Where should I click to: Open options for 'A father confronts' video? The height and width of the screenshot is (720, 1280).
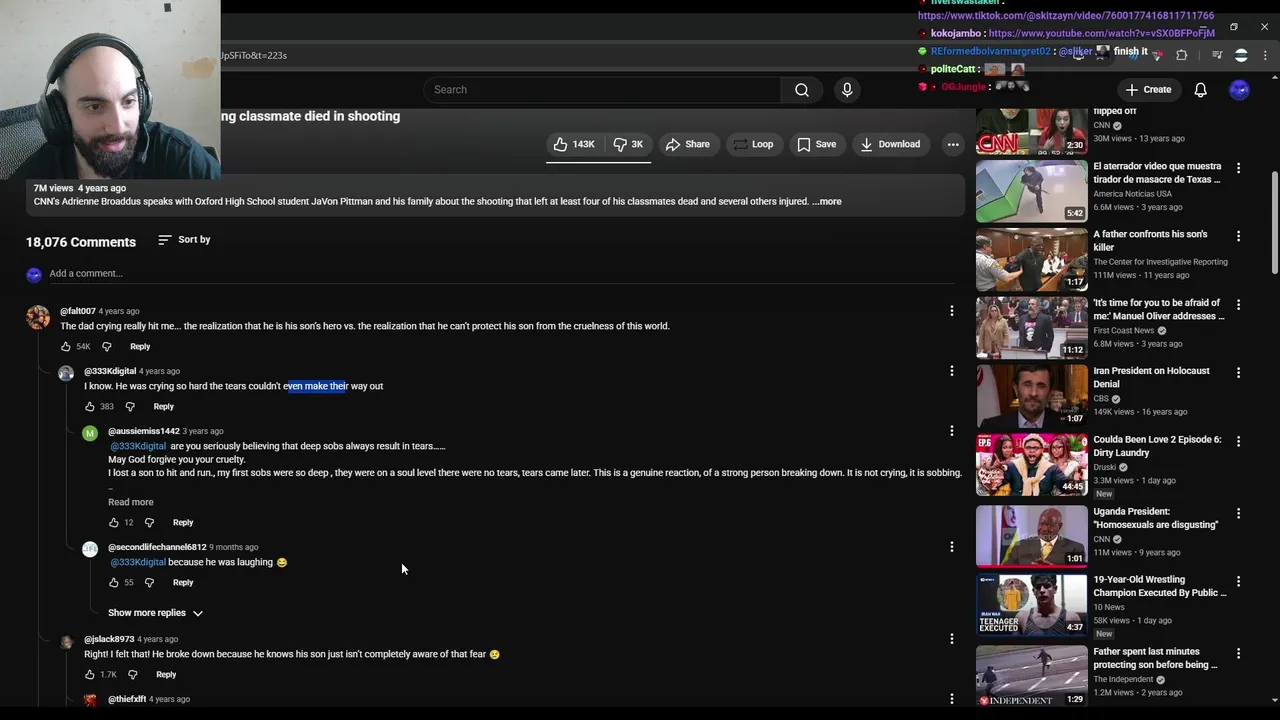coord(1238,236)
